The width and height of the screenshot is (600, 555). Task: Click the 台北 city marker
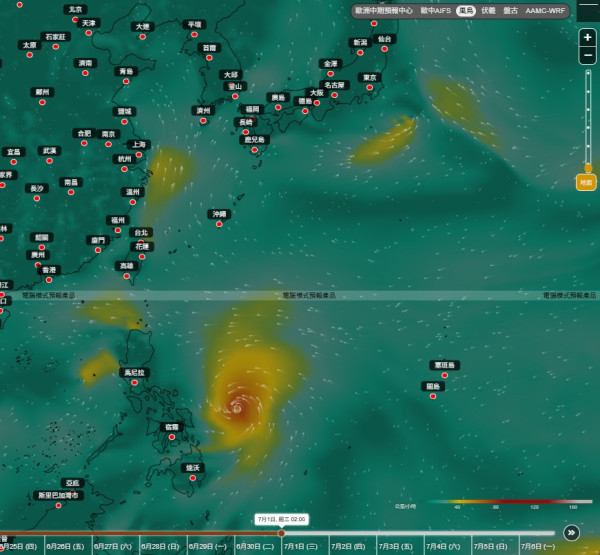click(x=141, y=242)
